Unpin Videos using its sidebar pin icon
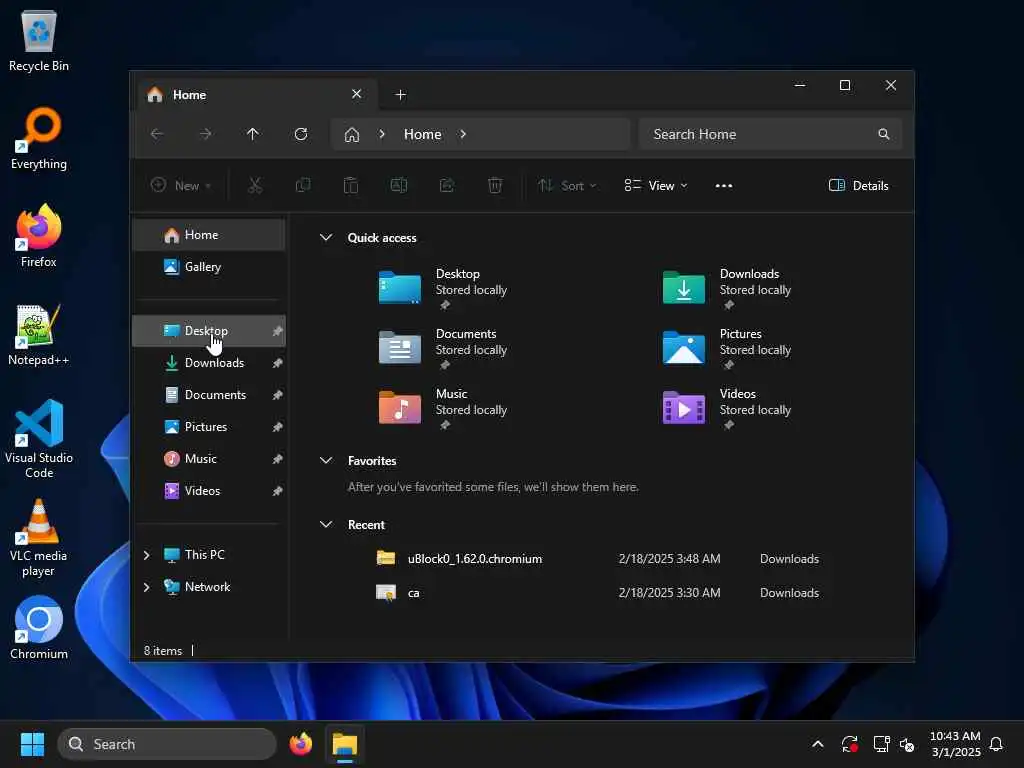Image resolution: width=1024 pixels, height=768 pixels. coord(278,491)
